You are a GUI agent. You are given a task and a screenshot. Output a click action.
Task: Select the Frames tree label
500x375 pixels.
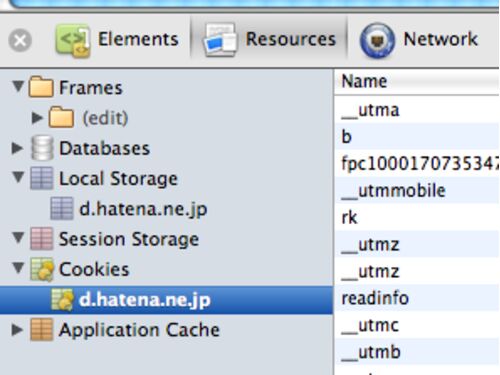click(x=91, y=88)
